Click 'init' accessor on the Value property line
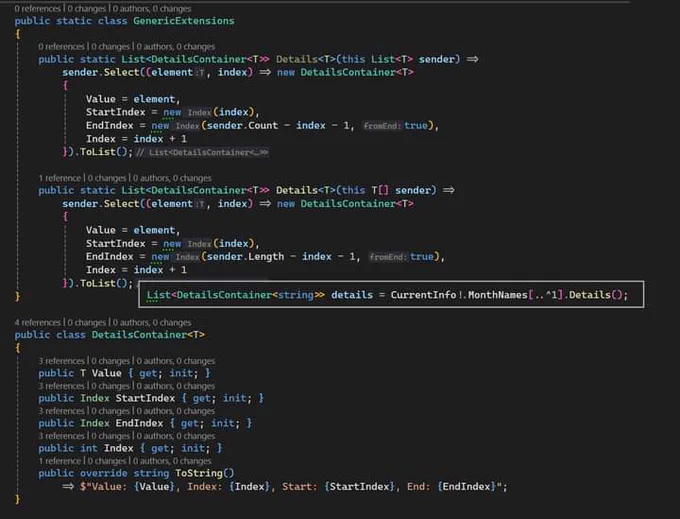 point(181,373)
